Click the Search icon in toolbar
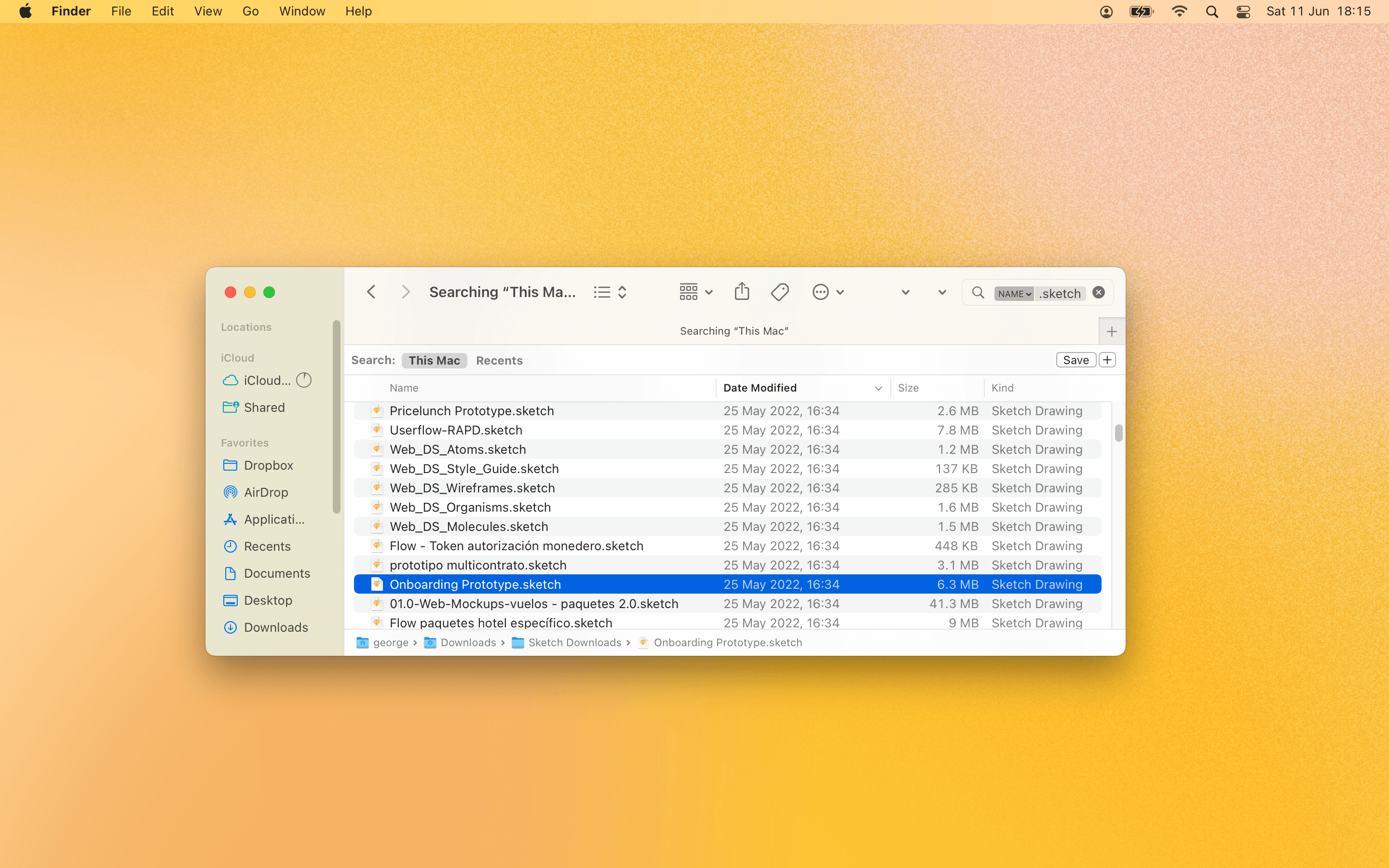 tap(979, 293)
